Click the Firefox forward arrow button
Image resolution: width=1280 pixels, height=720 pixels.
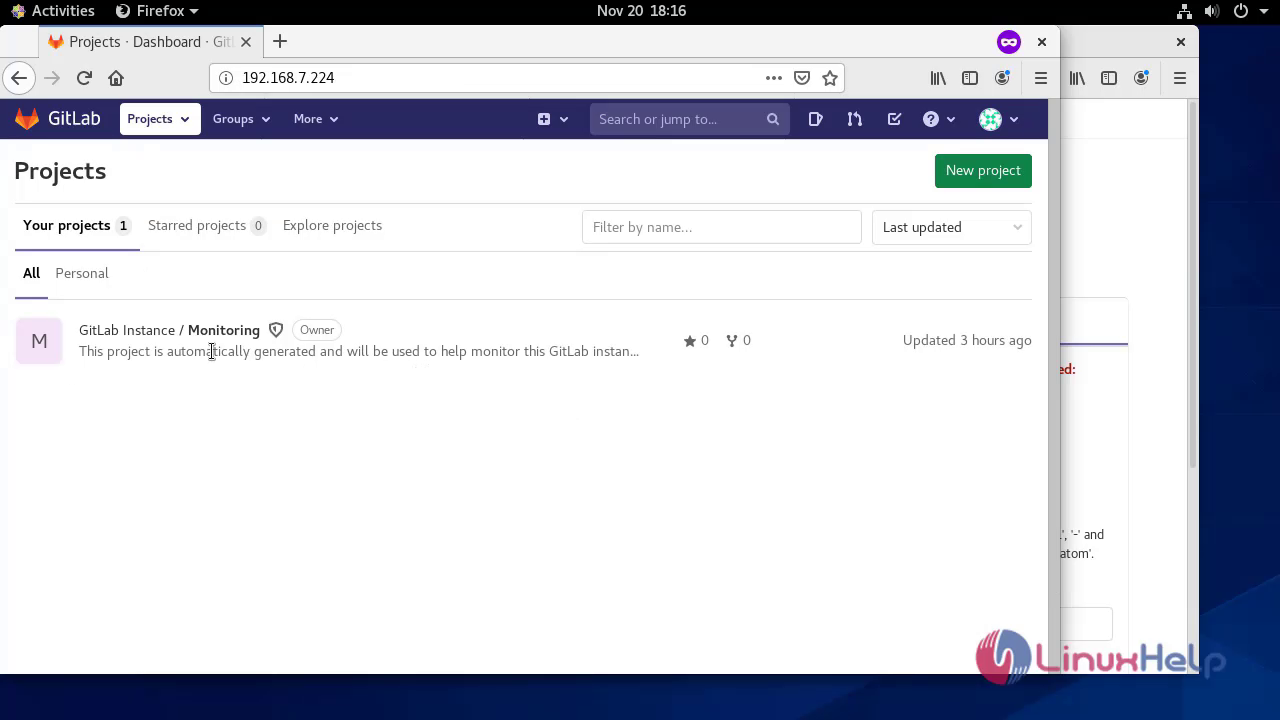tap(52, 78)
